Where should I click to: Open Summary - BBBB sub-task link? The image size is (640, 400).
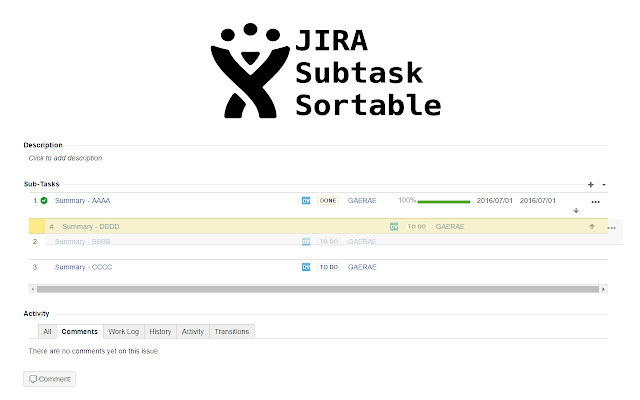click(82, 242)
